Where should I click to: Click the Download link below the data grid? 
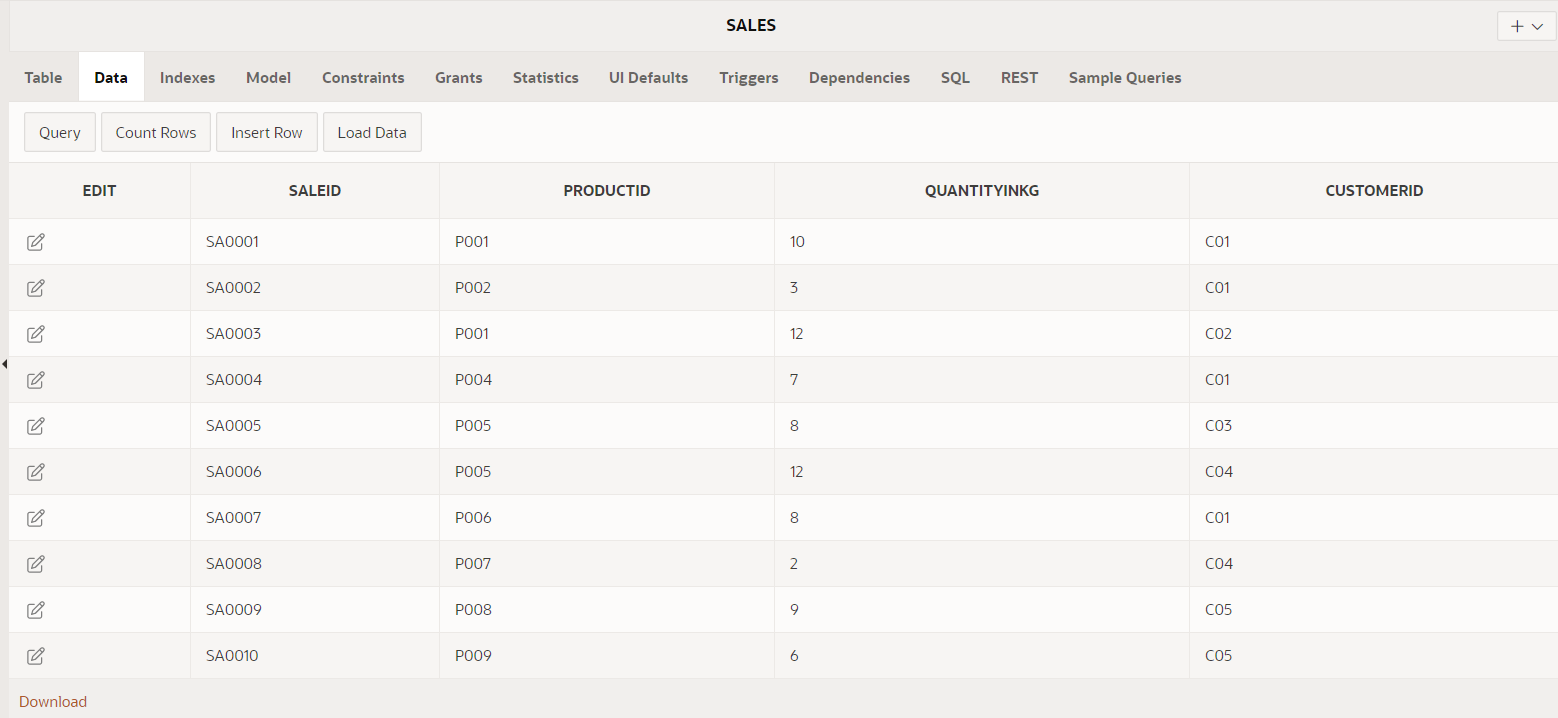[52, 701]
